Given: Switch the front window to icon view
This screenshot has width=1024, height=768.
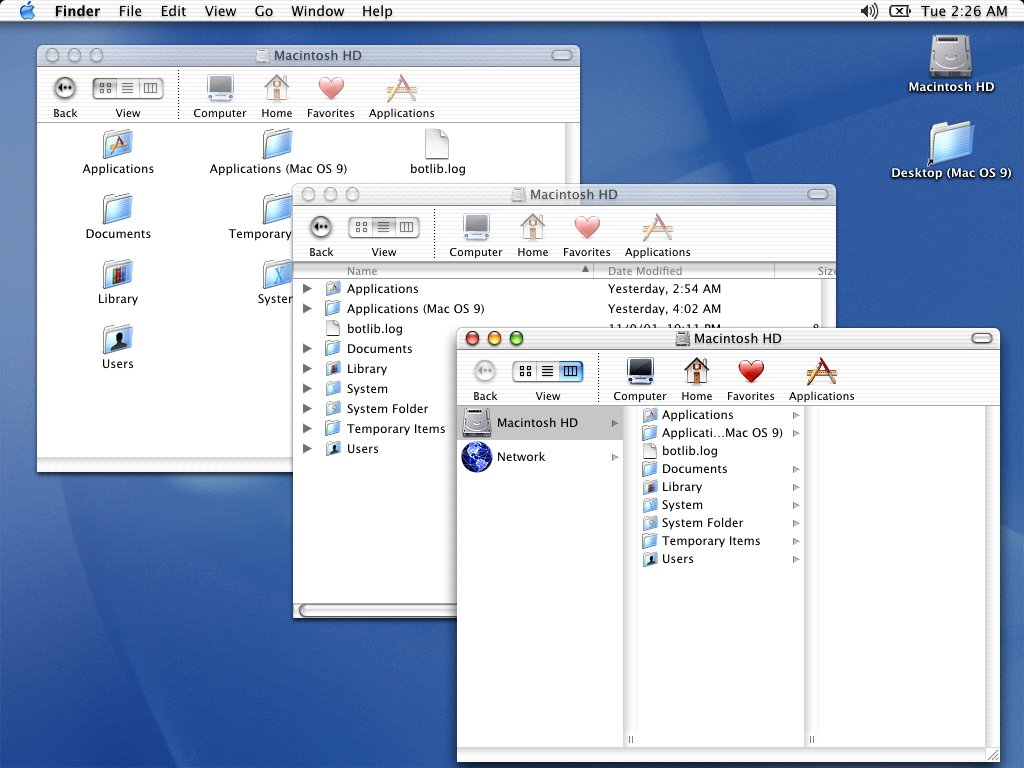Looking at the screenshot, I should point(524,371).
